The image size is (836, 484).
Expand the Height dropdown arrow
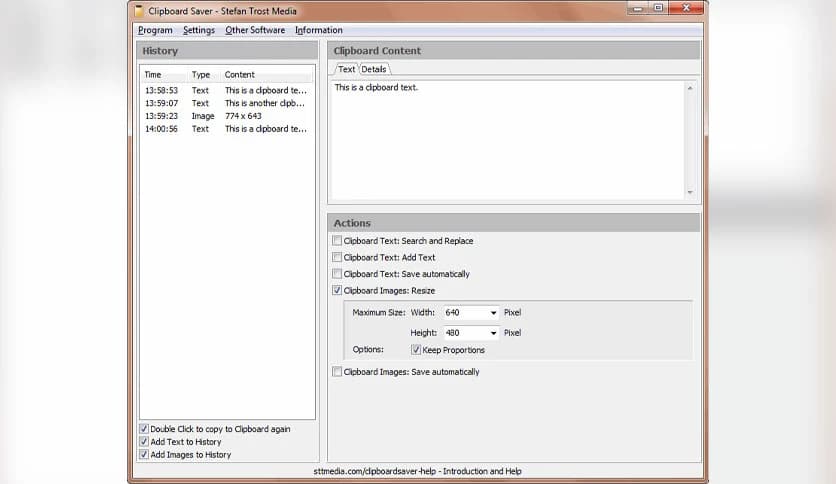point(493,333)
